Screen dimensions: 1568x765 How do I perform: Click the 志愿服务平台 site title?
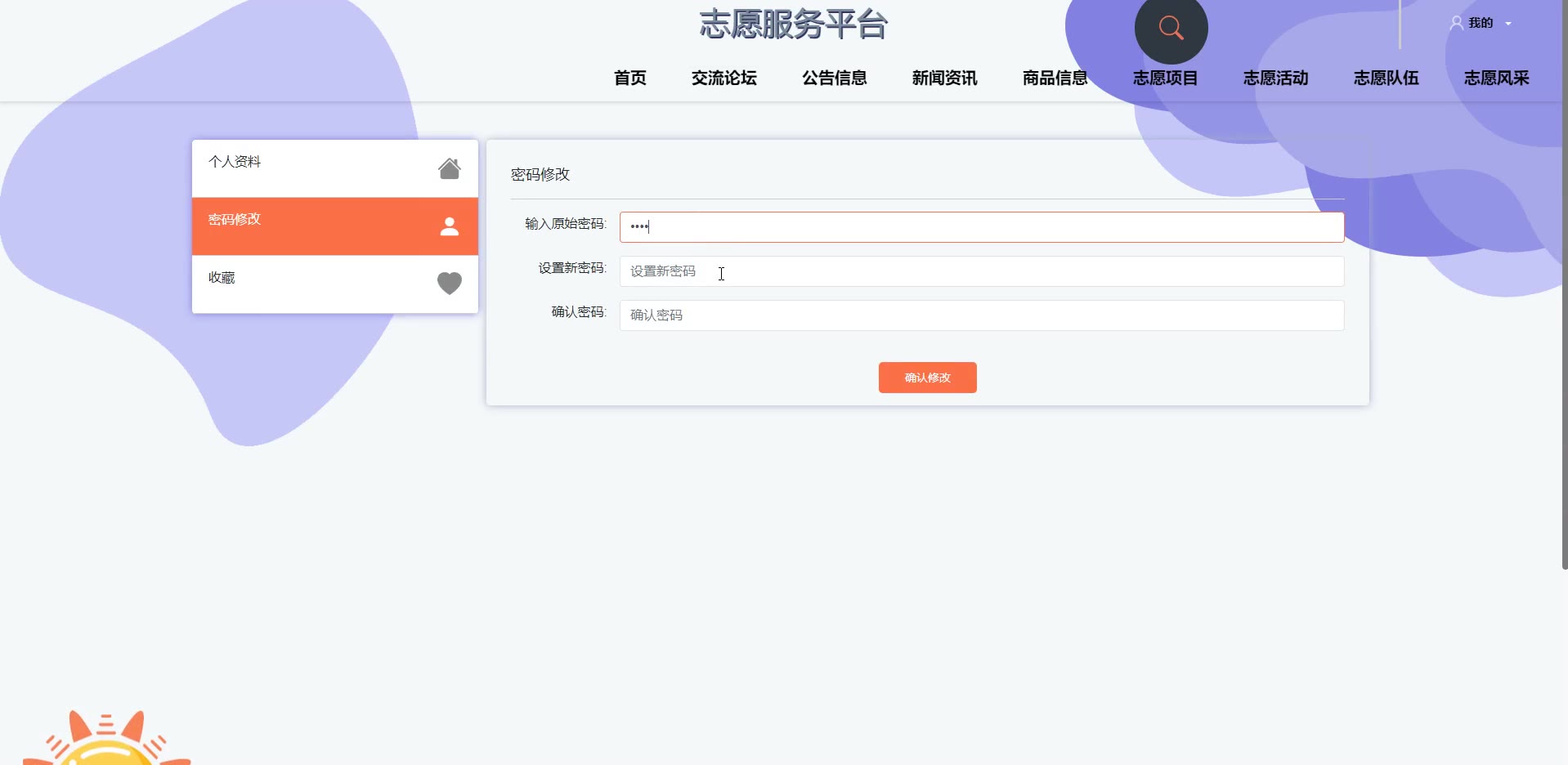tap(794, 24)
